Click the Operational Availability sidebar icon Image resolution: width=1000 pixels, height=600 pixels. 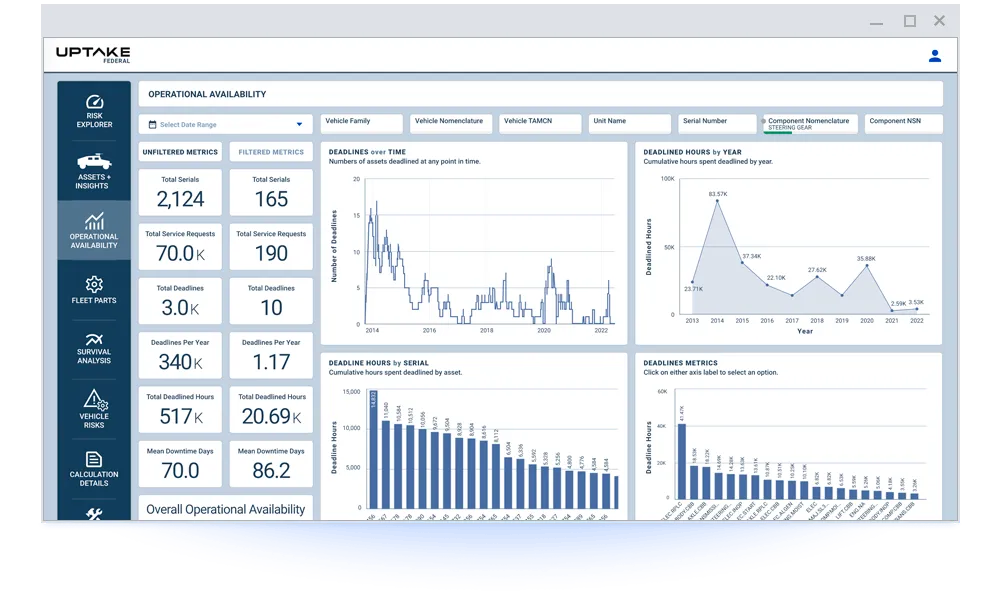coord(93,230)
